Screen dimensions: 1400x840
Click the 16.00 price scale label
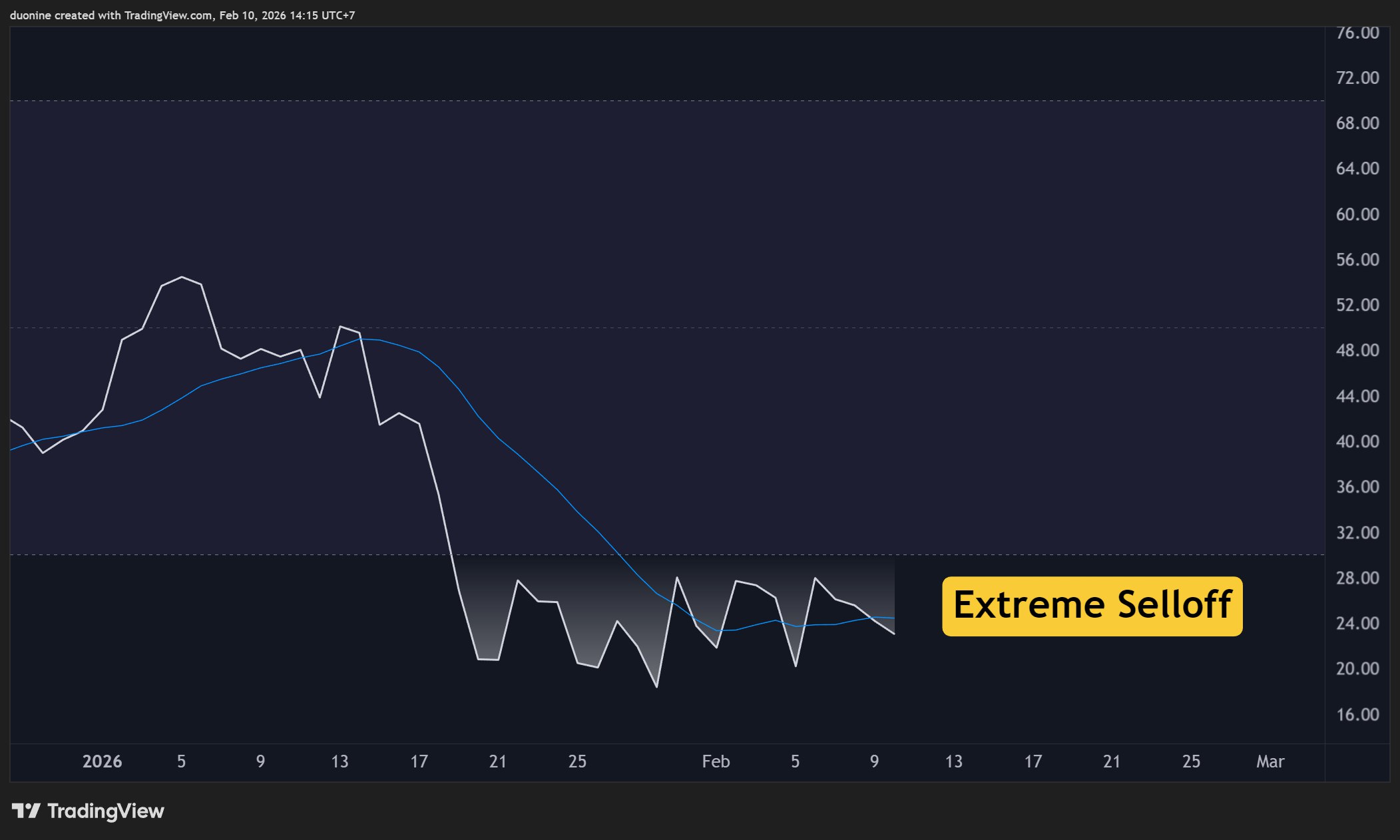1357,714
